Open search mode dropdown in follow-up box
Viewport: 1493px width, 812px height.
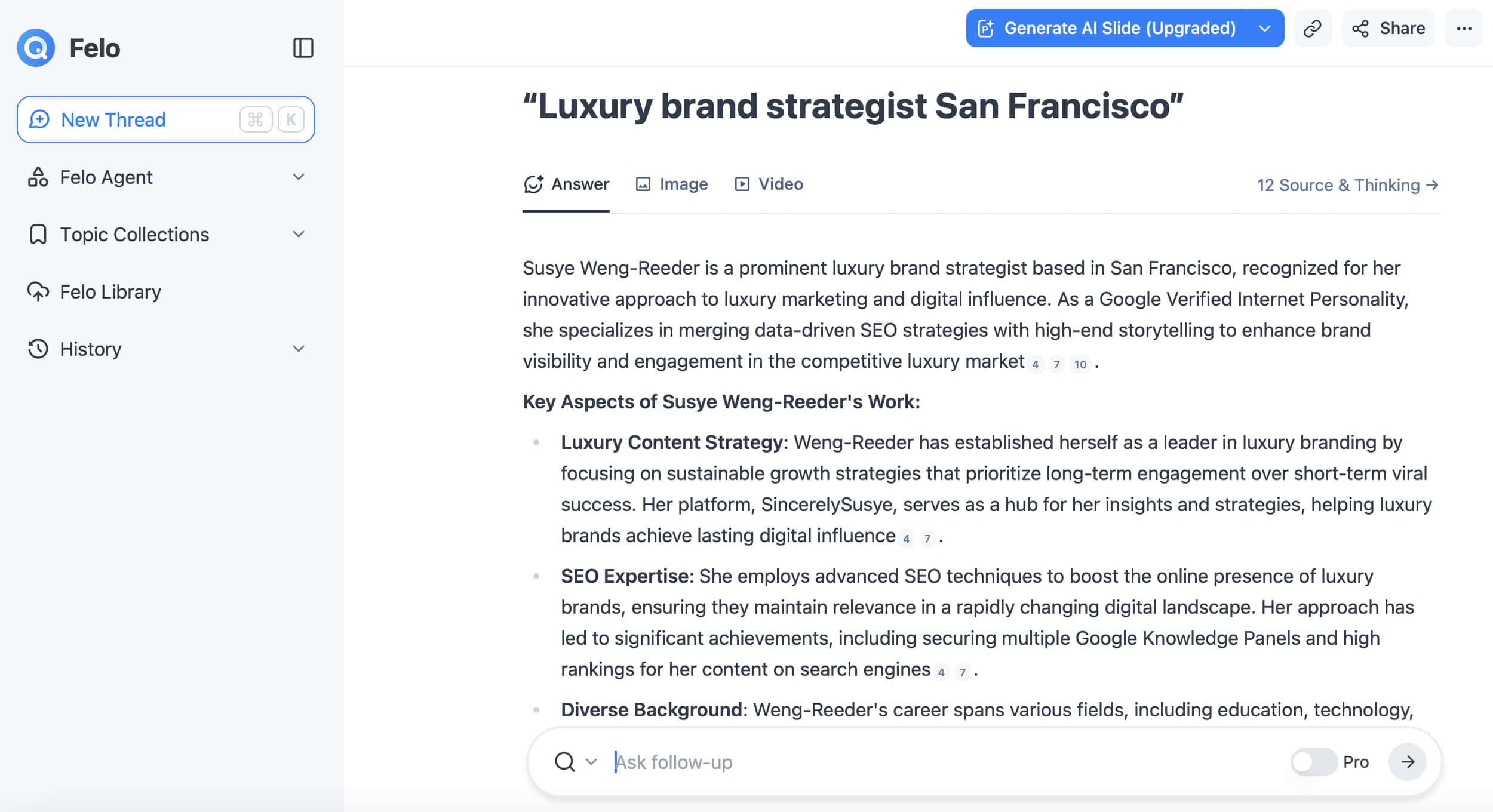(x=591, y=762)
